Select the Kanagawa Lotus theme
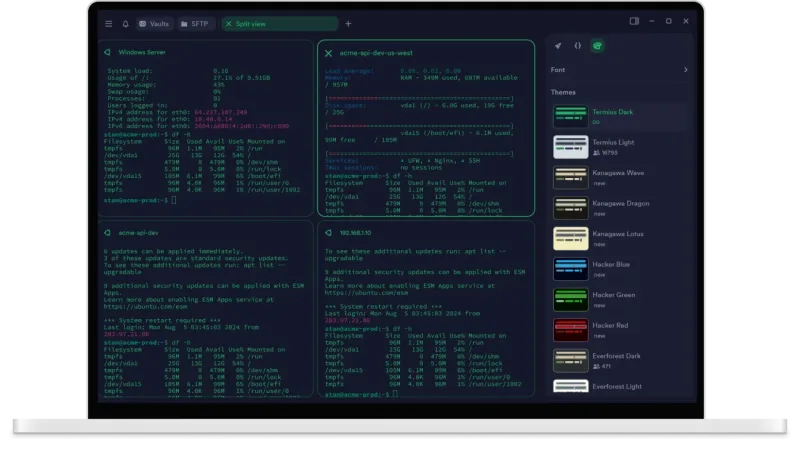This screenshot has width=800, height=454. [x=619, y=238]
